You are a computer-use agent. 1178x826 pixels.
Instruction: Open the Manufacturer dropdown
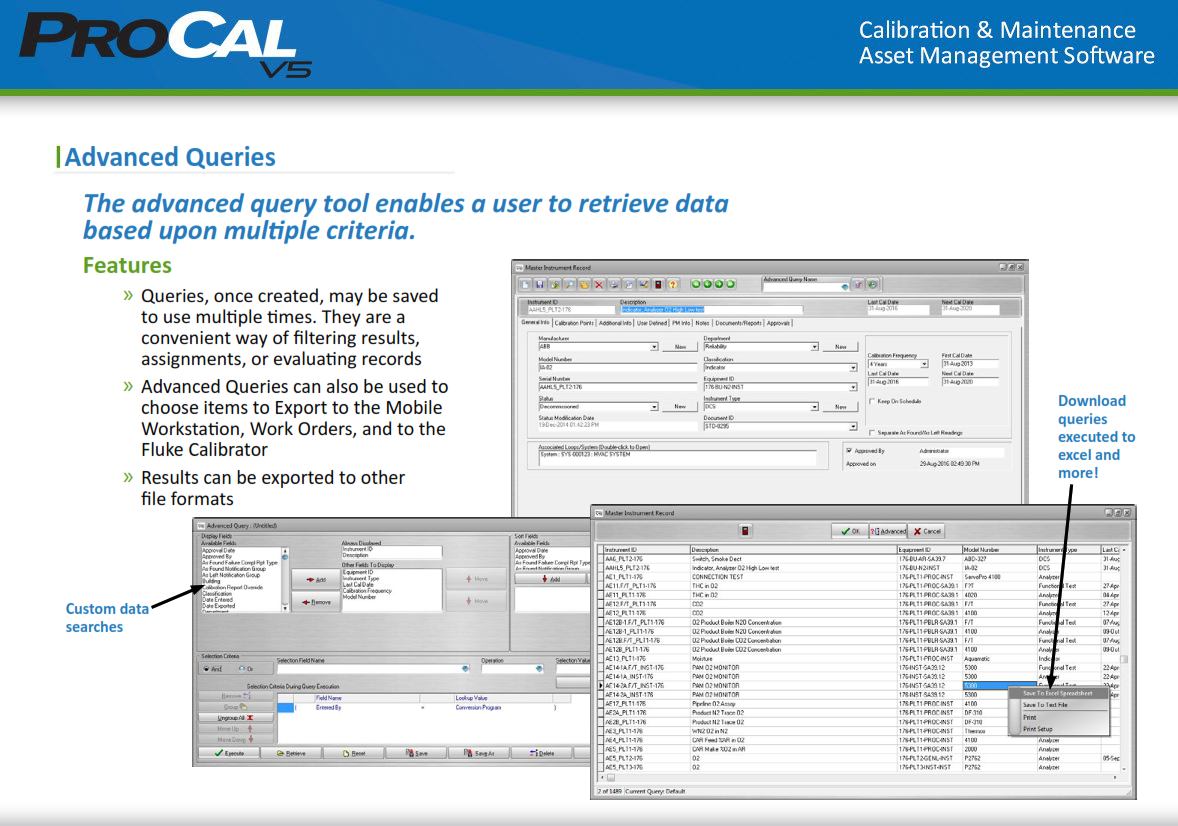point(654,347)
